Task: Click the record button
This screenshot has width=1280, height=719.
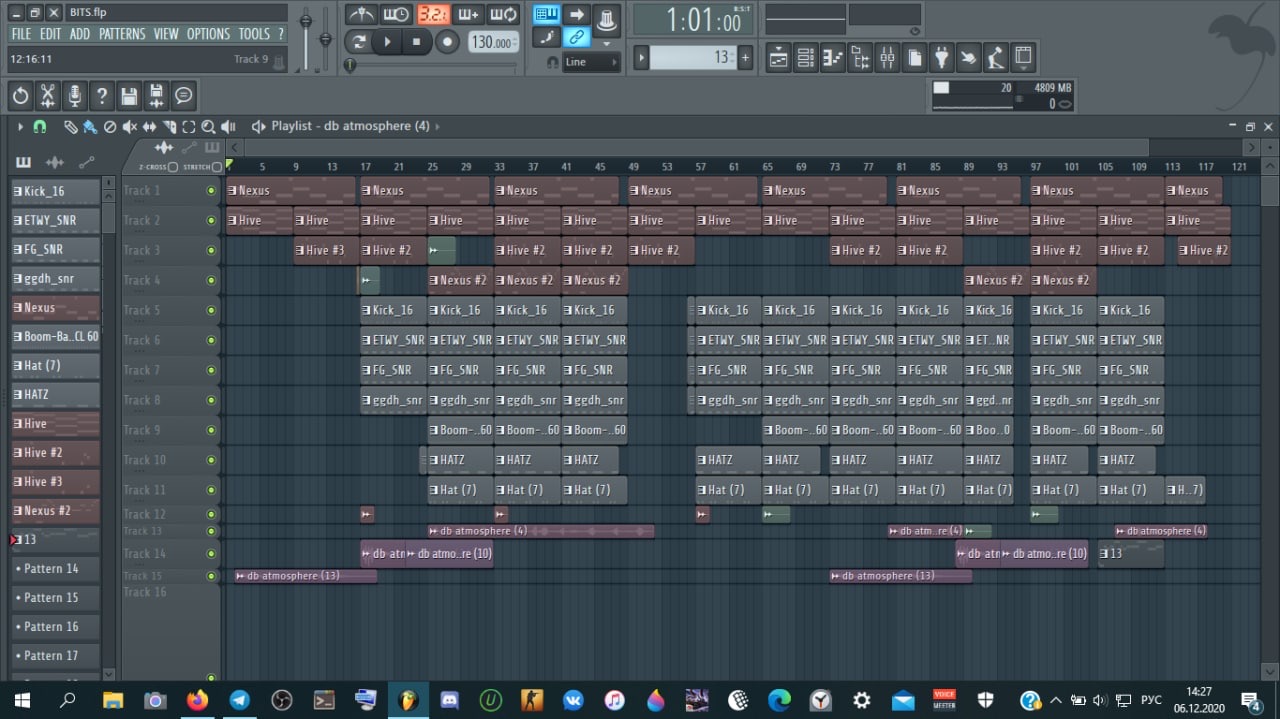Action: coord(447,42)
